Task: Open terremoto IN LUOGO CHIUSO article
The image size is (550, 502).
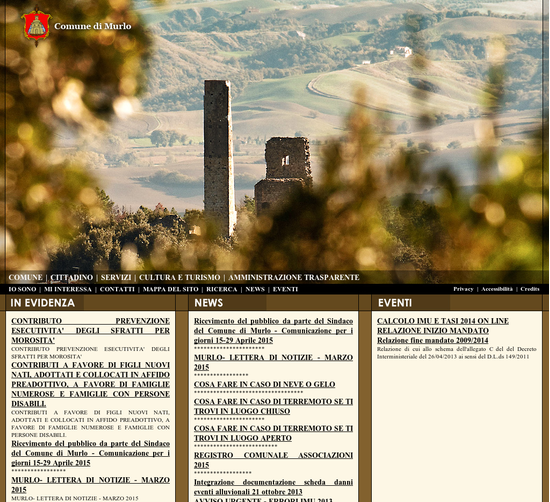Action: coord(273,406)
